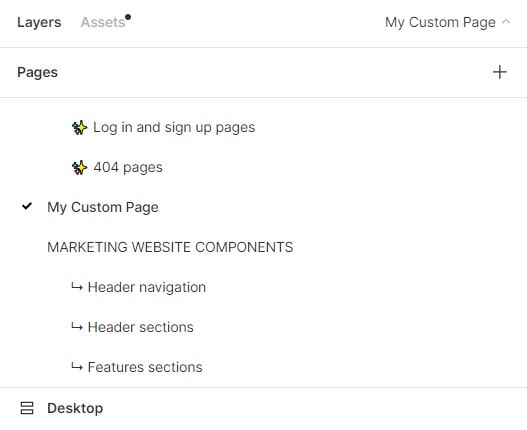Click the arrow icon before Features sections
The image size is (527, 430).
tap(77, 366)
